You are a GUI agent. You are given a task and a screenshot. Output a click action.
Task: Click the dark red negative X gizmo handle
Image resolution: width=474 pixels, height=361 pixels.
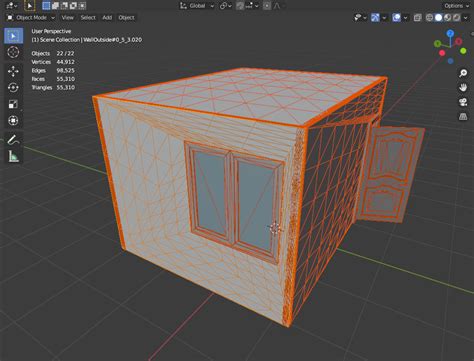[x=459, y=41]
